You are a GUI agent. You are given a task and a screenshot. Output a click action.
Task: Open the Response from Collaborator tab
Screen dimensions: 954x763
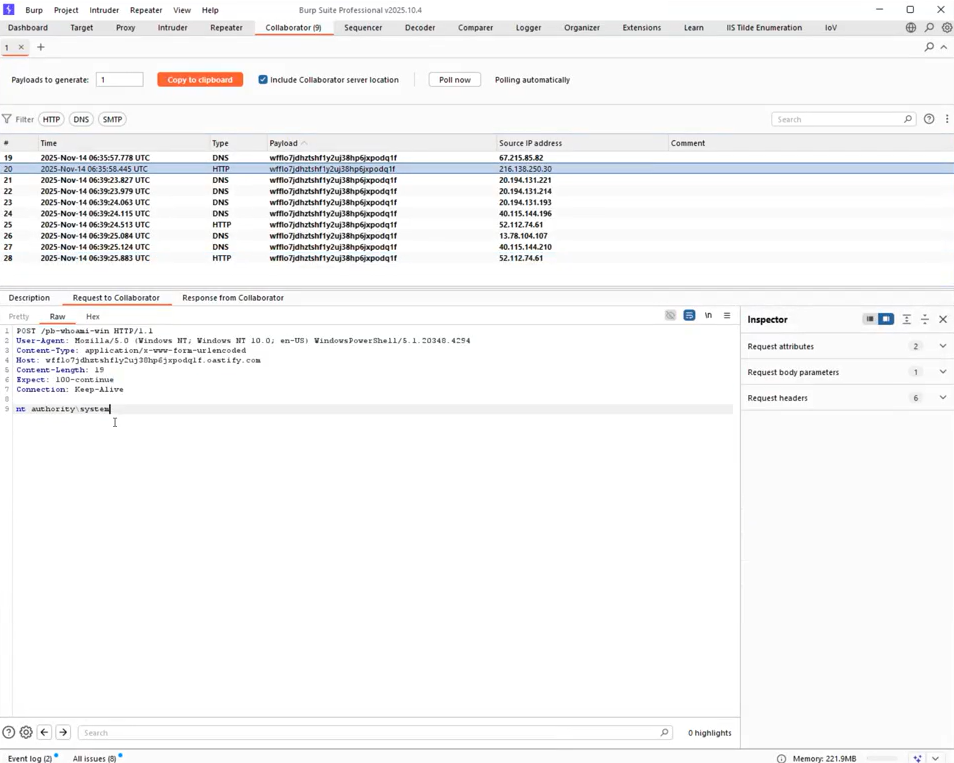click(x=233, y=298)
